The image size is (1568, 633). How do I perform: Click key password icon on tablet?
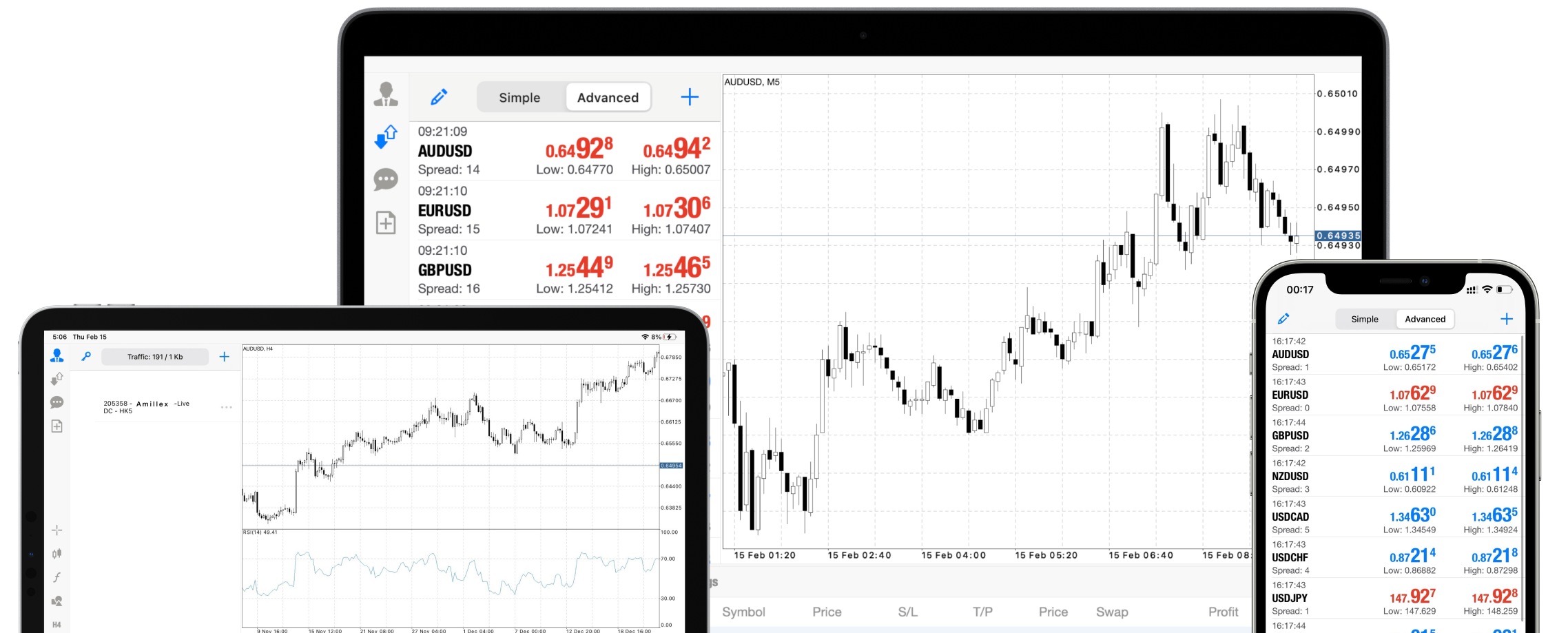click(x=86, y=356)
